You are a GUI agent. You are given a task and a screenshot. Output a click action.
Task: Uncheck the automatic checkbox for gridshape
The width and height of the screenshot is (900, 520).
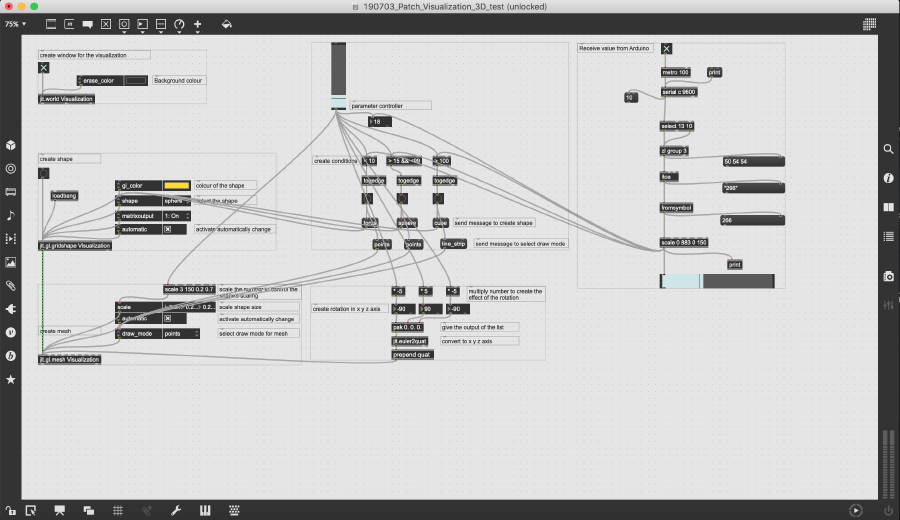pyautogui.click(x=168, y=229)
